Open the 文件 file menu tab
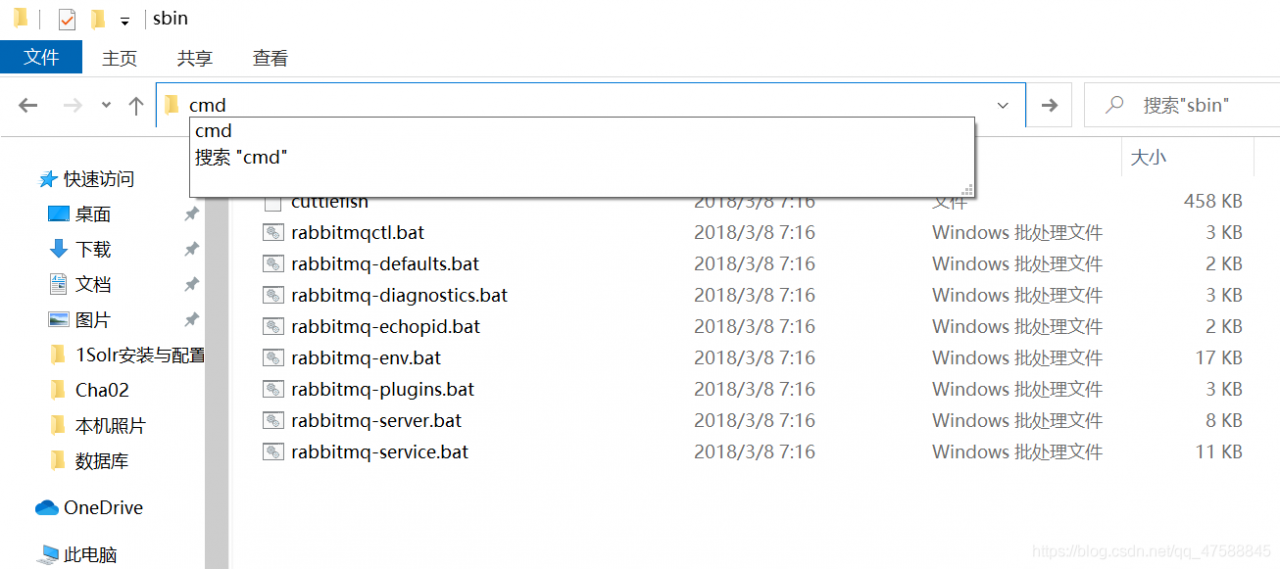The image size is (1280, 569). point(41,57)
